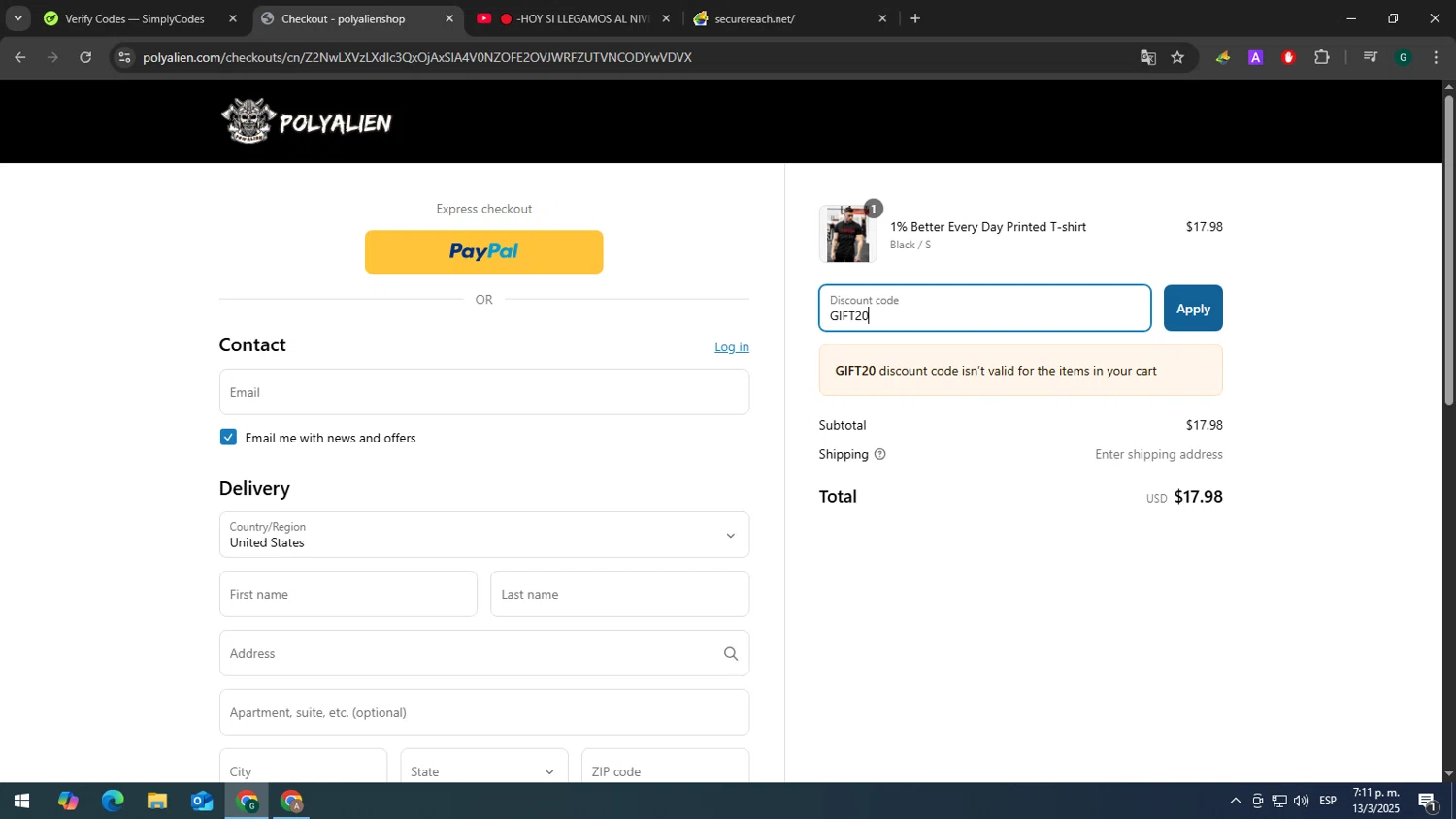Open the Country/Region dropdown
The width and height of the screenshot is (1456, 819).
tap(483, 535)
